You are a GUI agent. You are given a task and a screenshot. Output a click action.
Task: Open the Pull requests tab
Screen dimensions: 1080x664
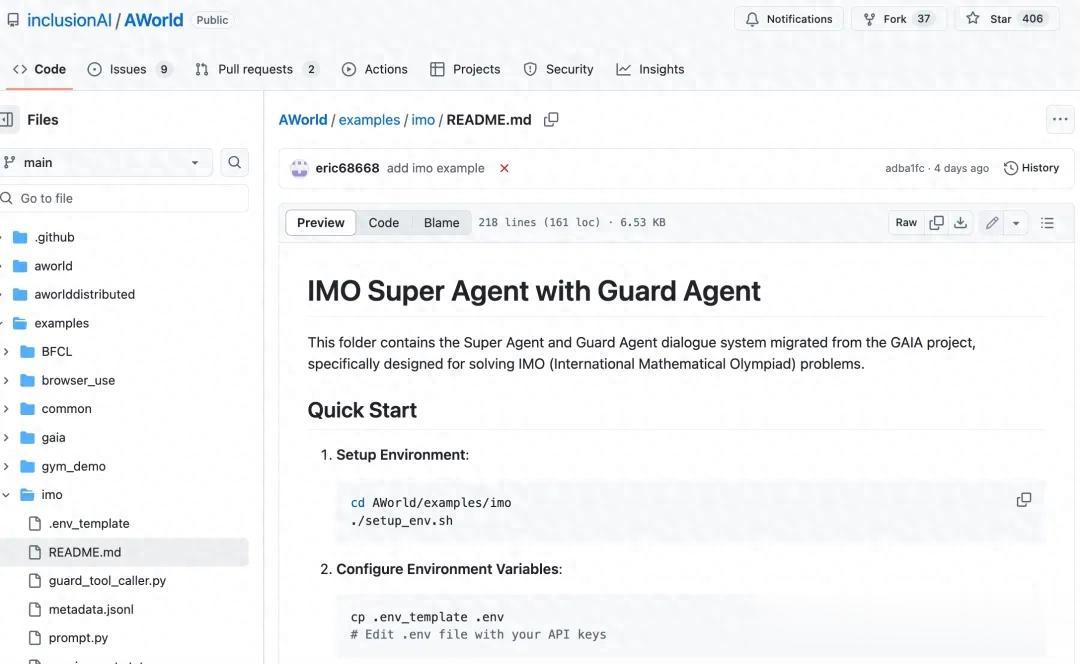coord(256,69)
